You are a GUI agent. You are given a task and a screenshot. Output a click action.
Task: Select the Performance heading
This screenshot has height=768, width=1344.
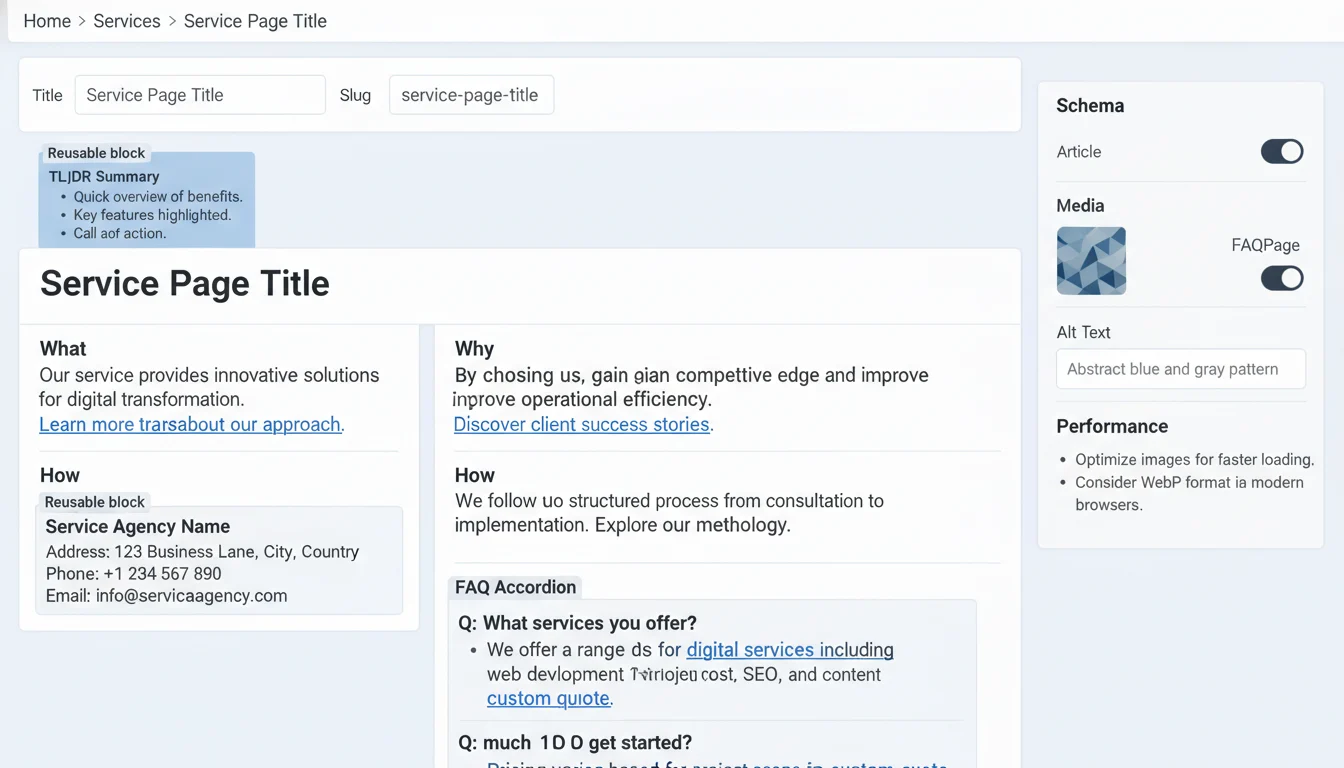pyautogui.click(x=1112, y=426)
